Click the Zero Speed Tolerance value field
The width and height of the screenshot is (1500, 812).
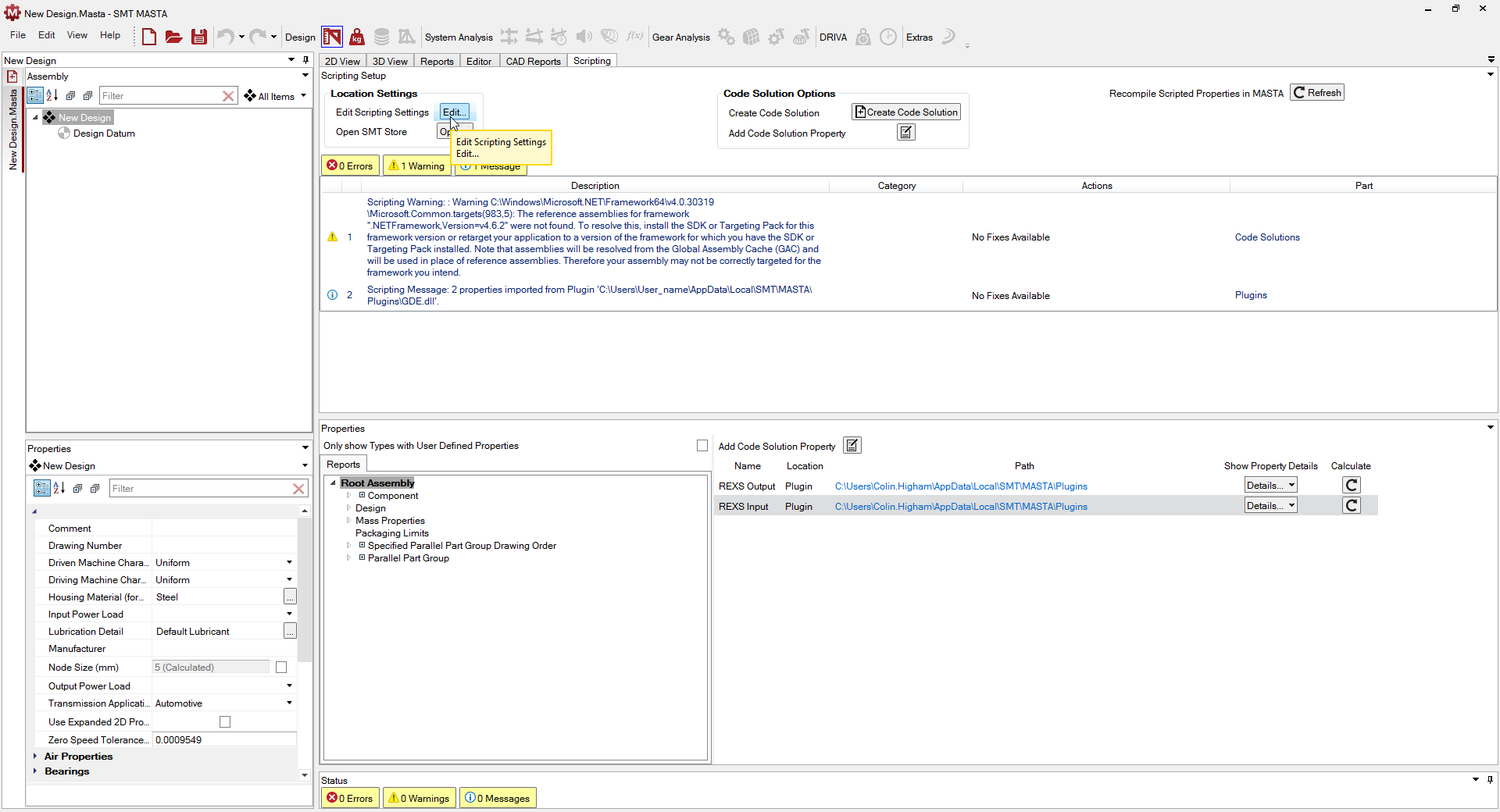224,740
